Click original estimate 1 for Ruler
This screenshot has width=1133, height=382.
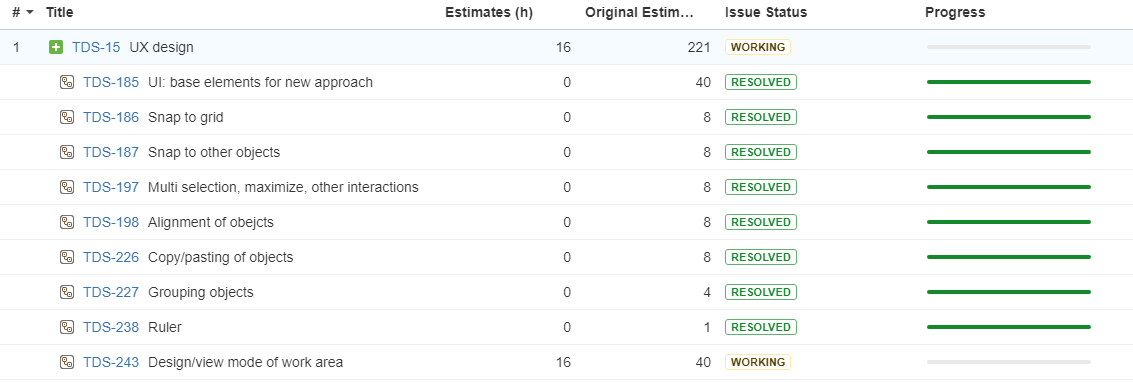707,327
